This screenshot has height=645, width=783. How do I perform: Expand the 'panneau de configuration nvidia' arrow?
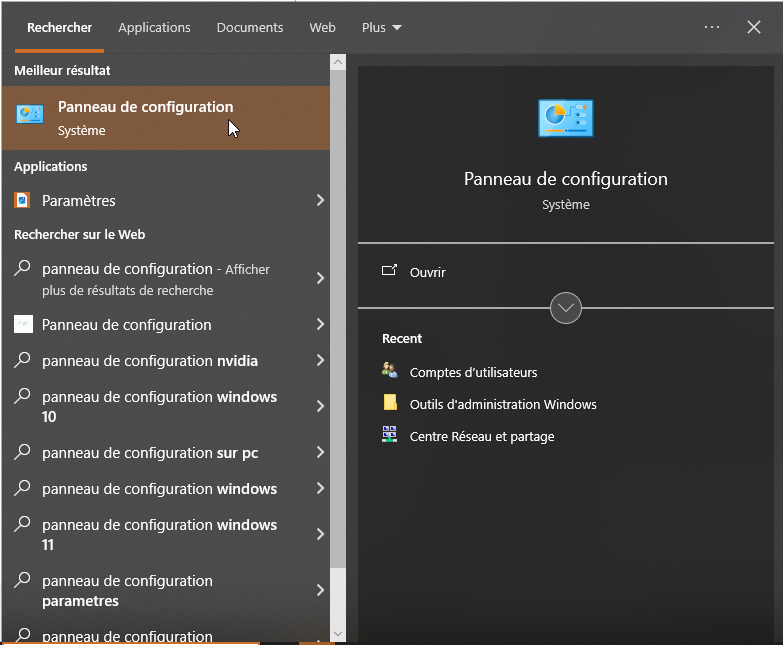coord(320,361)
